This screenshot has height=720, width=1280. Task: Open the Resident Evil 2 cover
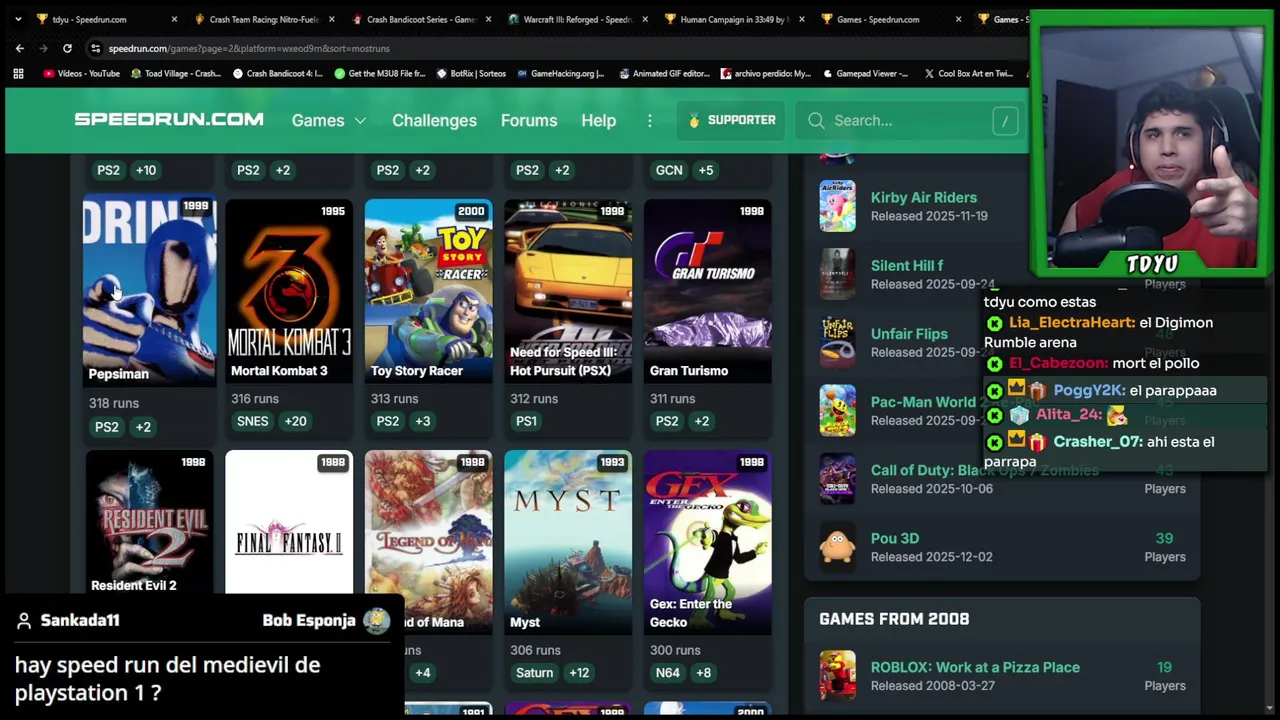pos(149,522)
